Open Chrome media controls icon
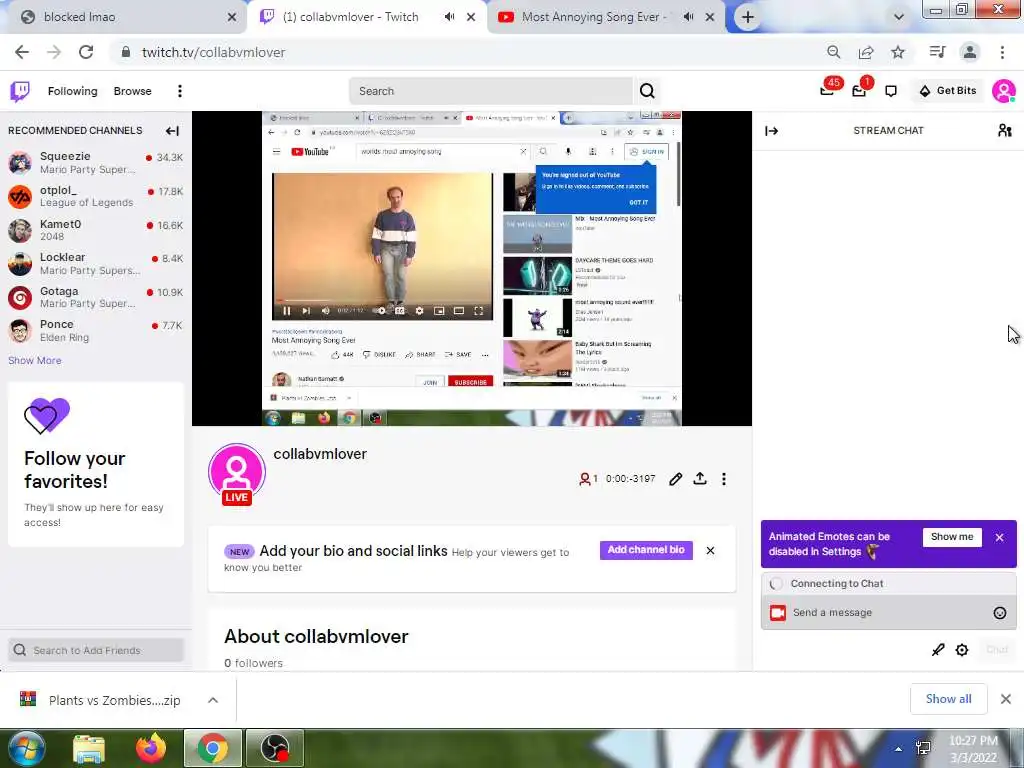The height and width of the screenshot is (768, 1024). click(x=937, y=52)
